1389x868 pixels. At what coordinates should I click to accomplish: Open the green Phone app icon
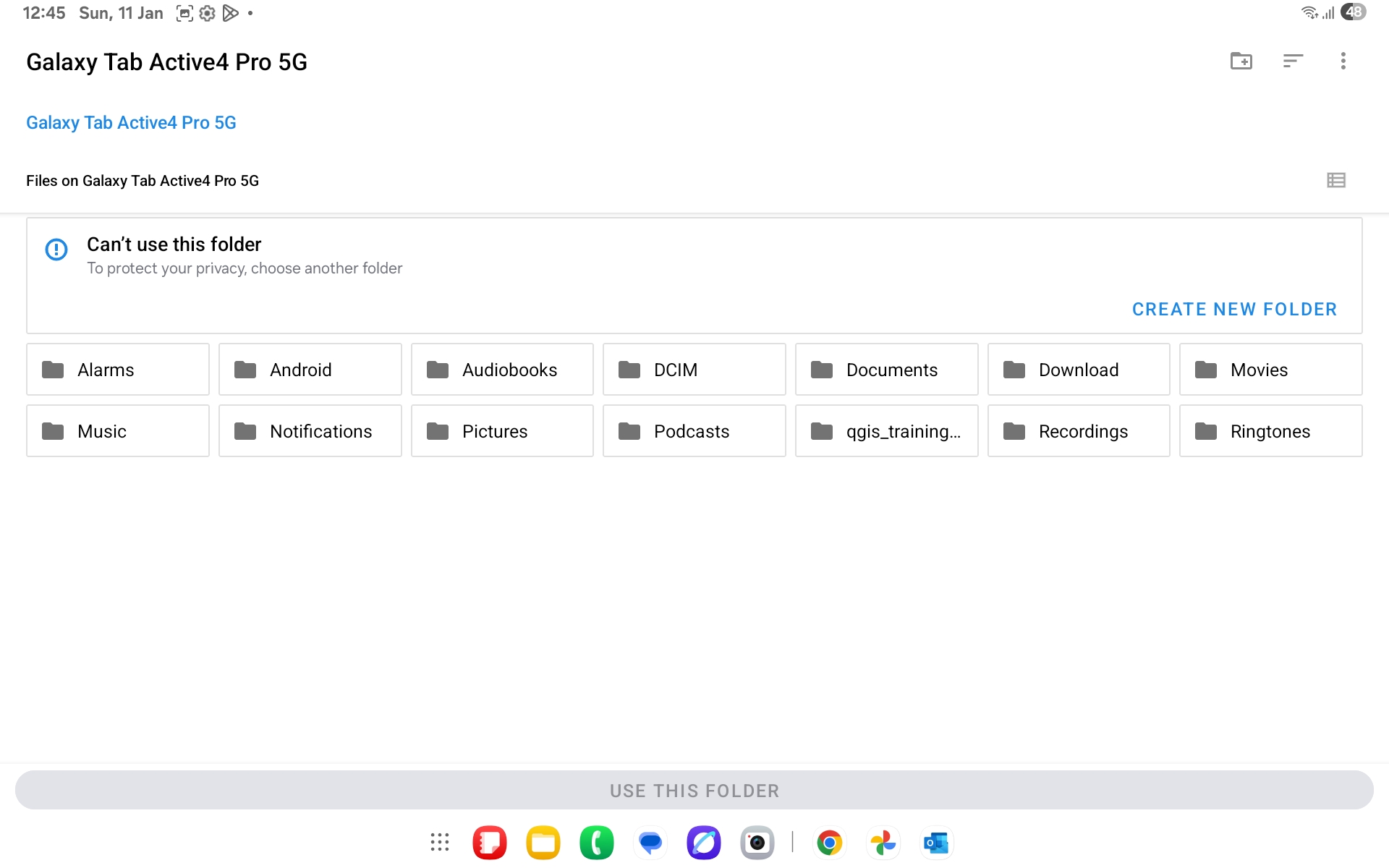597,843
